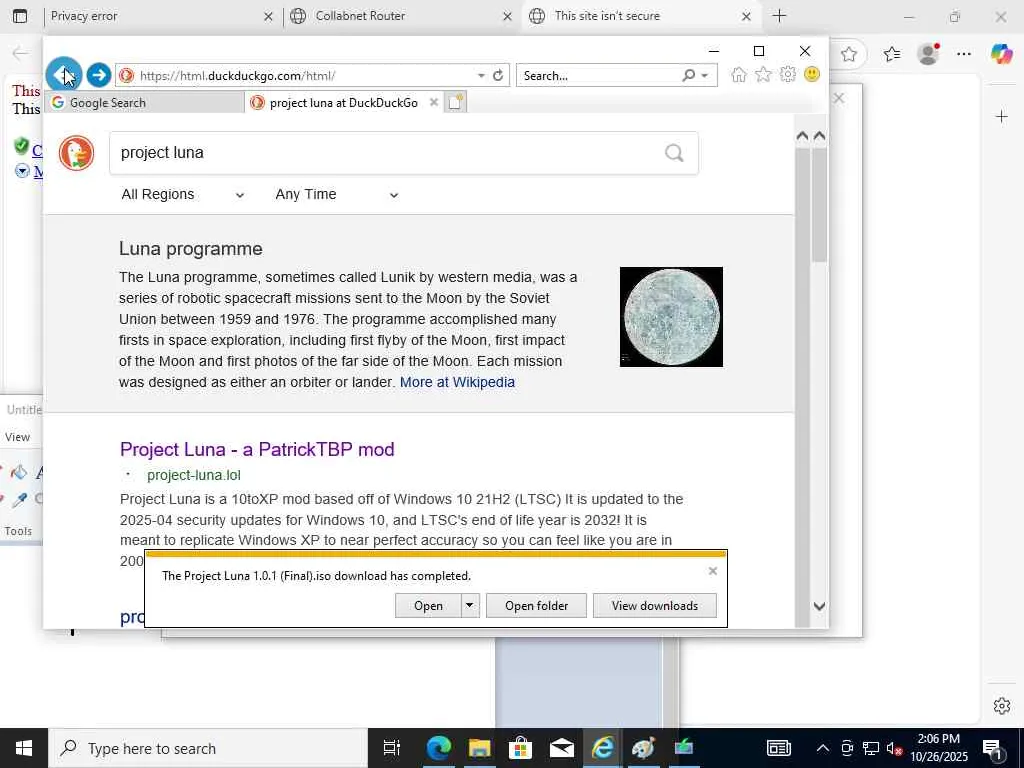
Task: Click the vertical scrollbar thumb
Action: click(819, 206)
